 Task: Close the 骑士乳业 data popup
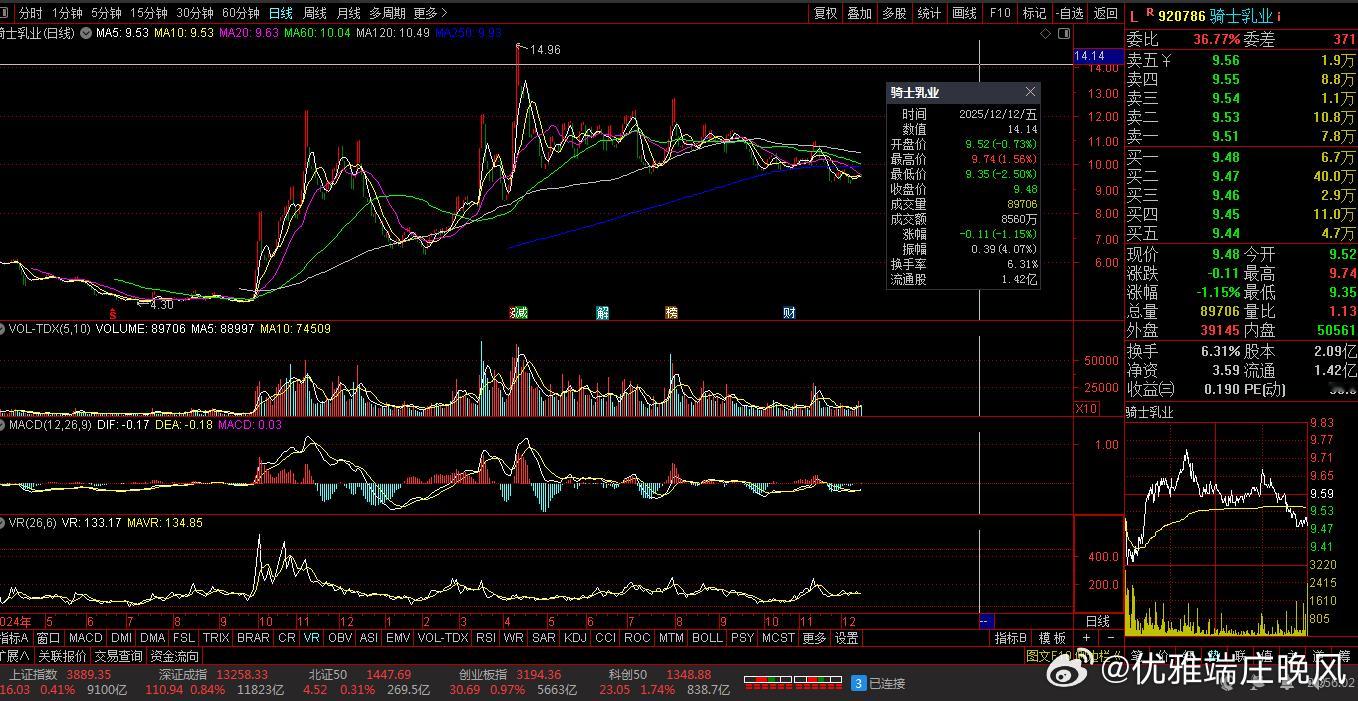[x=1030, y=92]
